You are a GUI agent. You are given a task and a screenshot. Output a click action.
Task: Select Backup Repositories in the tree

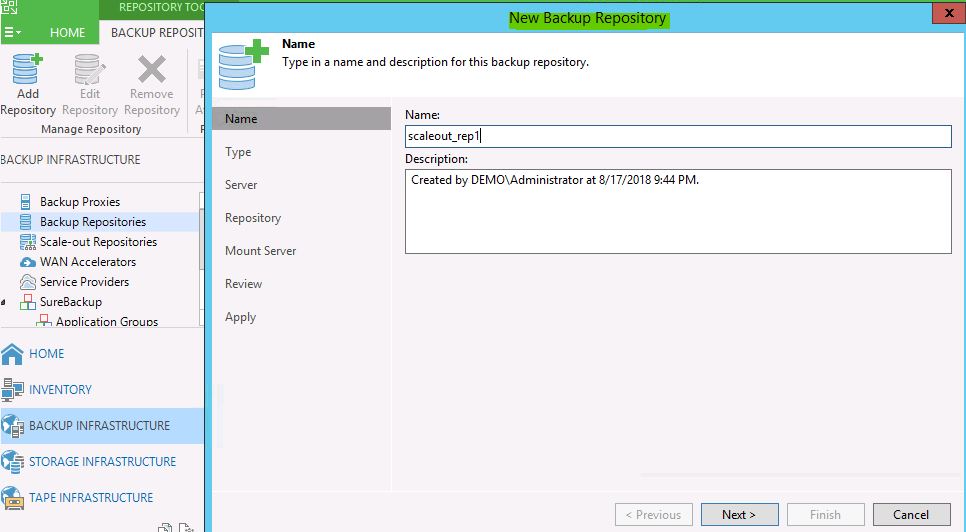(x=93, y=222)
